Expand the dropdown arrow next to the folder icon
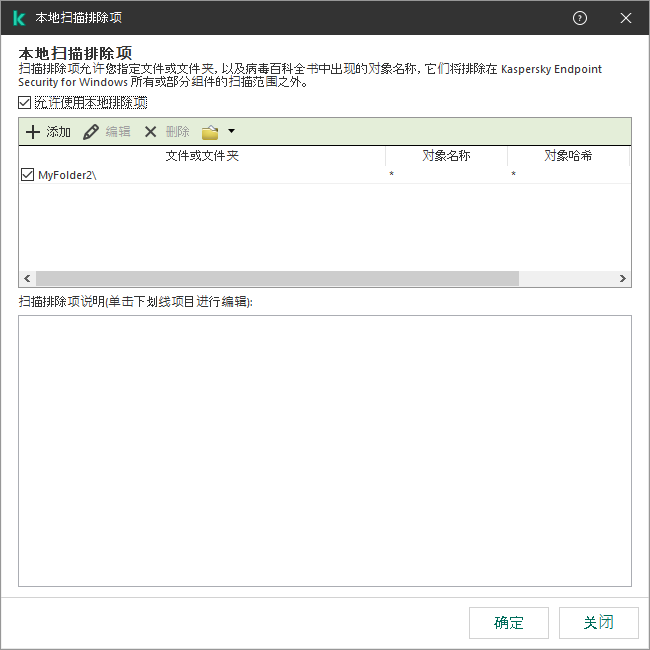 pos(231,131)
